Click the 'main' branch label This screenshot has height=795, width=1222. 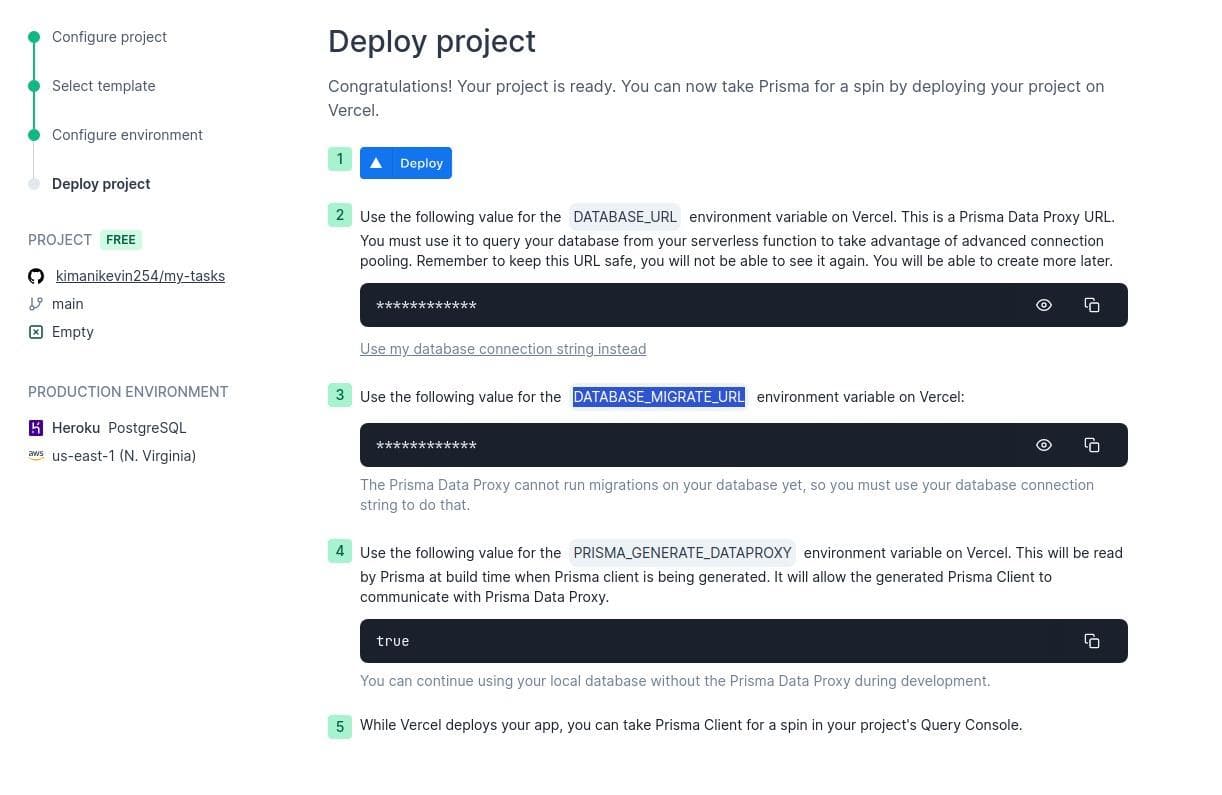click(68, 304)
